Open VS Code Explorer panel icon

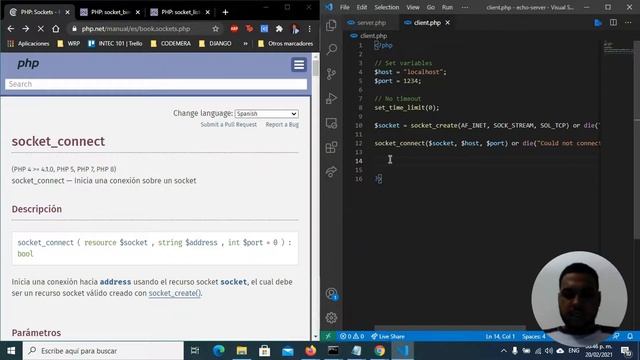pos(331,26)
